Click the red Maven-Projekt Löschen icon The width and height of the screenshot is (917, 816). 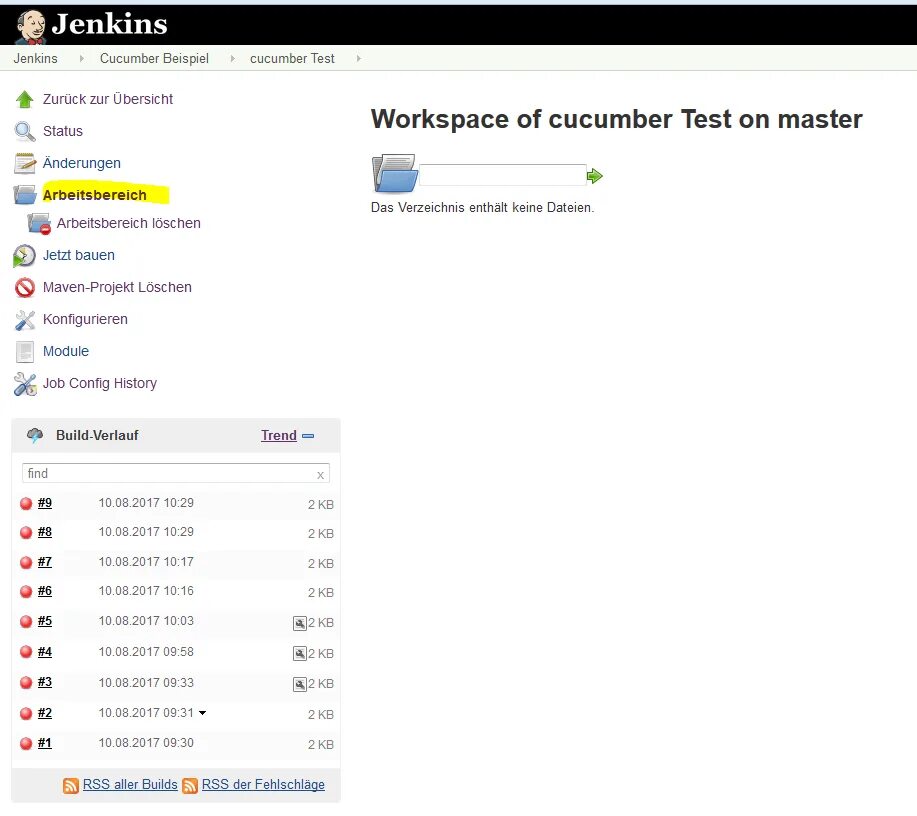pyautogui.click(x=25, y=287)
